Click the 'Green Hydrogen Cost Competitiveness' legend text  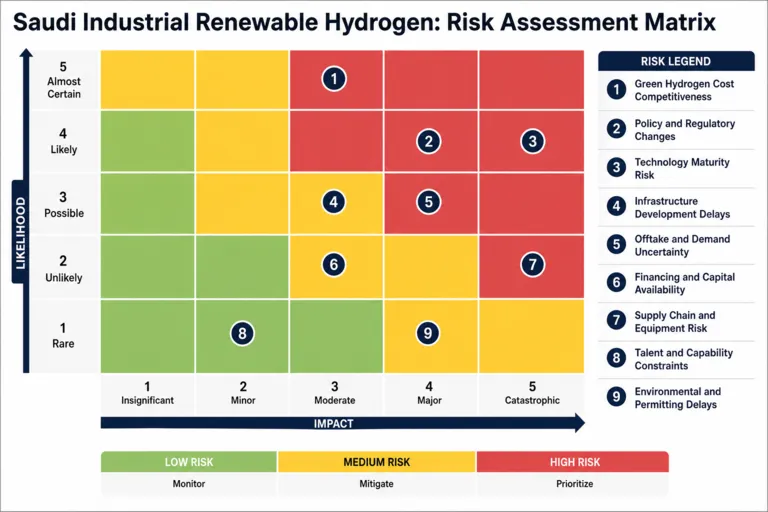tap(684, 90)
